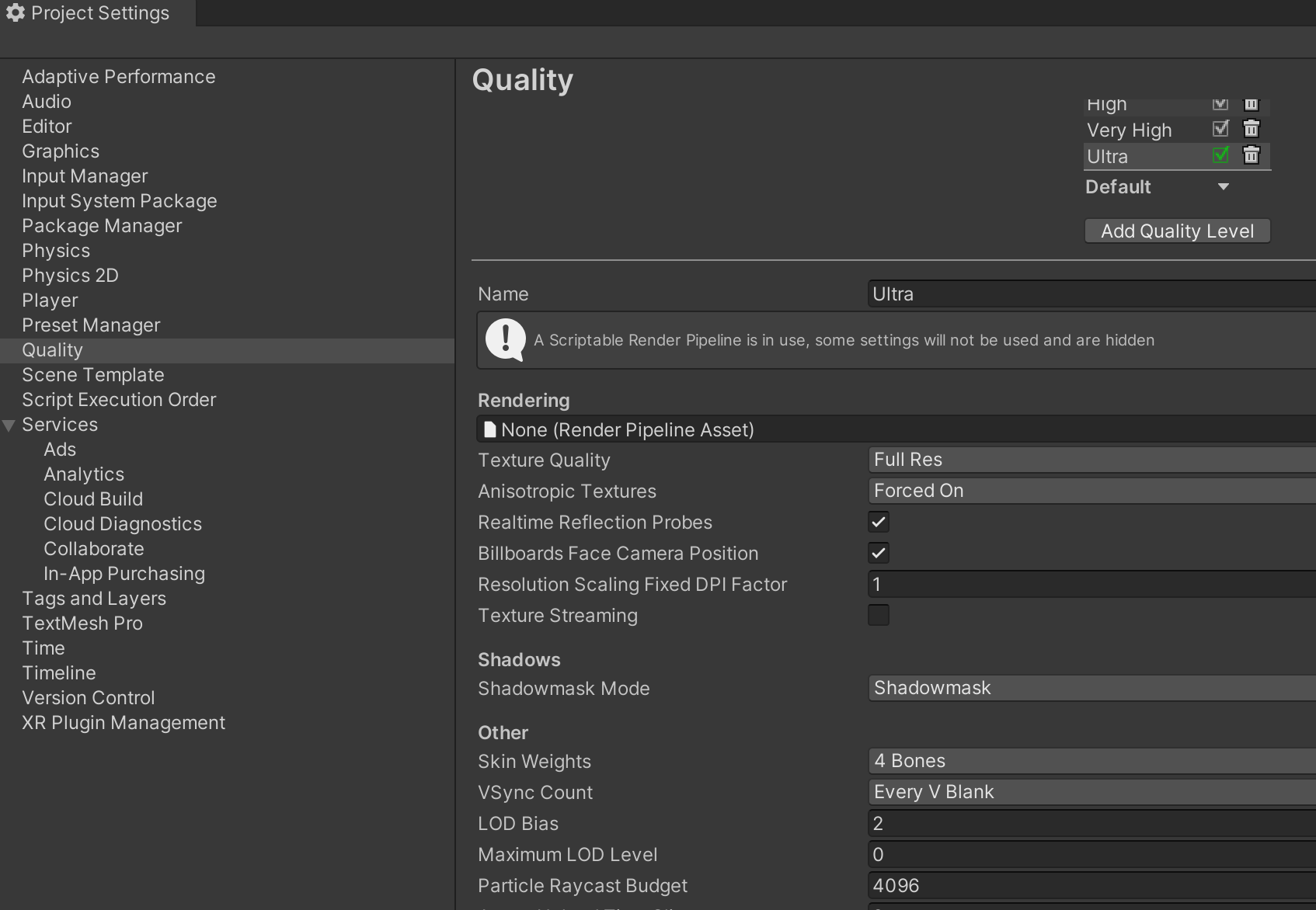Open the Default quality dropdown arrow
The image size is (1316, 910).
coord(1224,187)
